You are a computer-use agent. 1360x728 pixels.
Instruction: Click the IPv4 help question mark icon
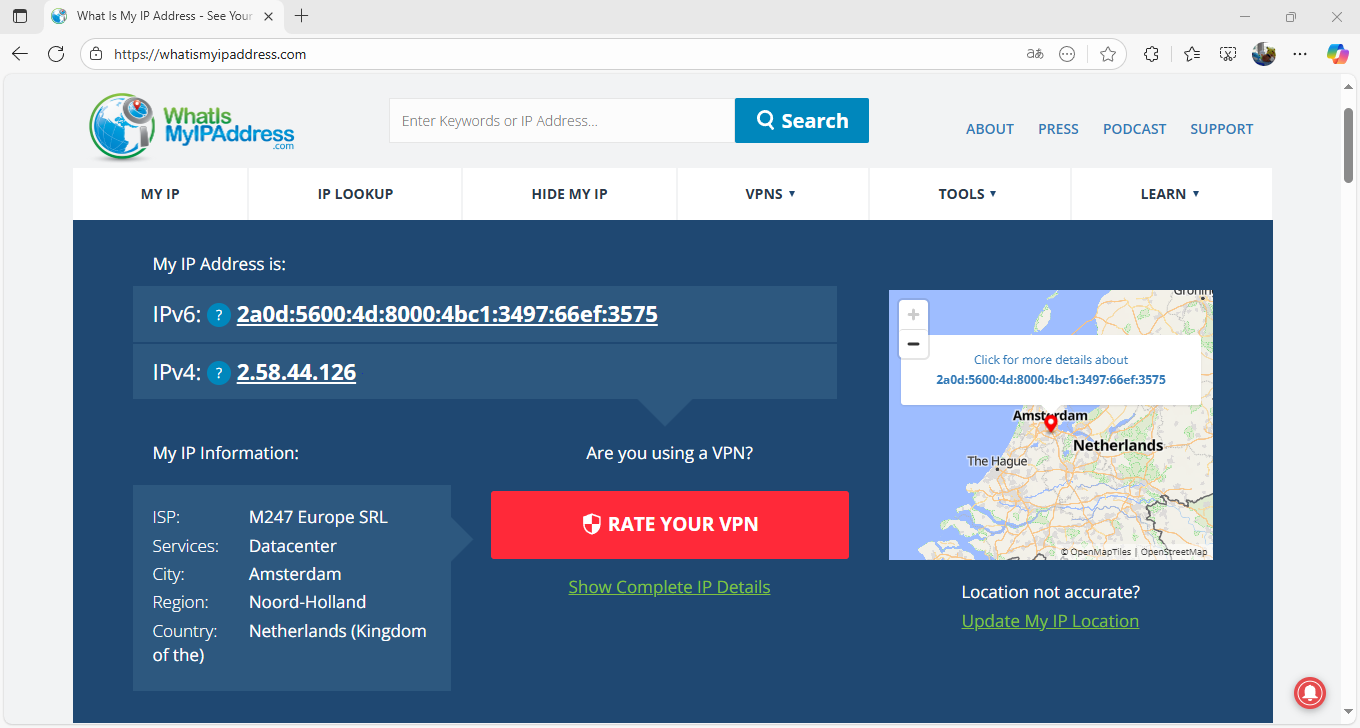pos(219,374)
